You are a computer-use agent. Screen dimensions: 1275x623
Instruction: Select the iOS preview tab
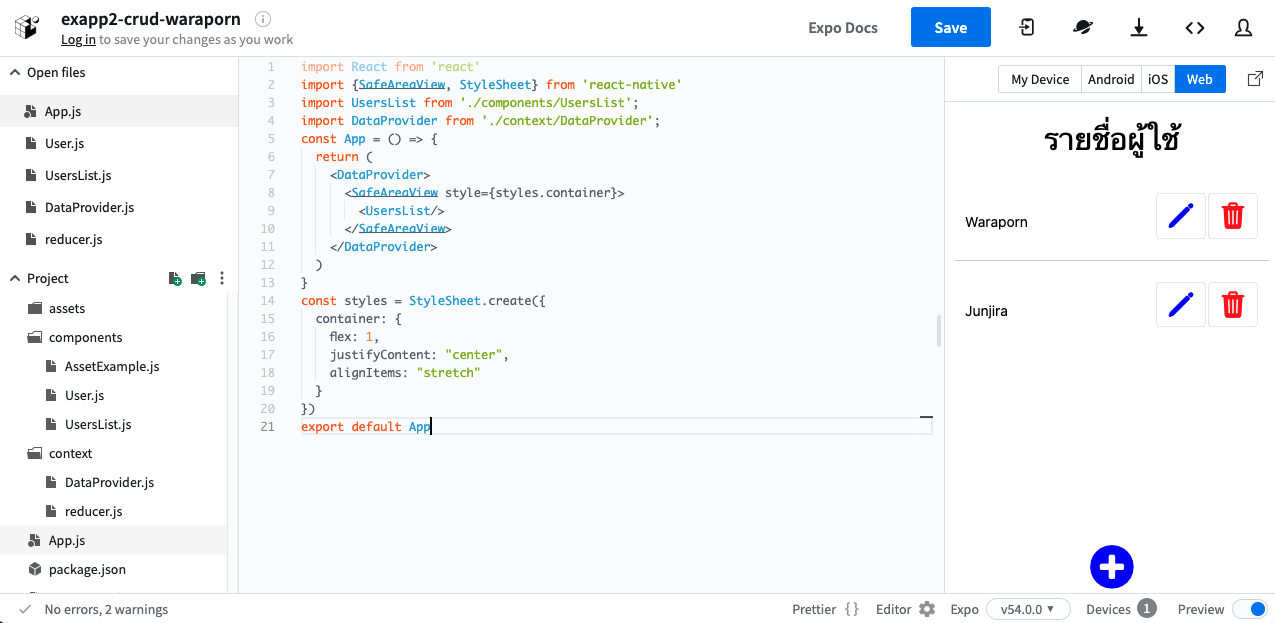point(1158,80)
